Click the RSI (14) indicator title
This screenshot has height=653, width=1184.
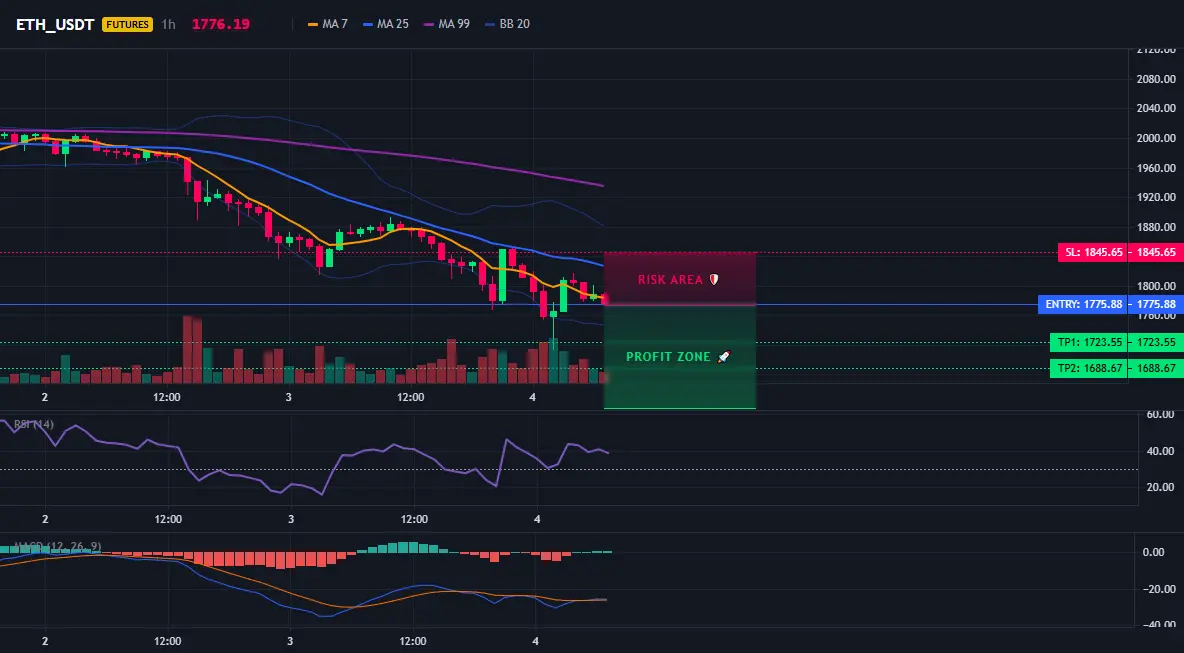(34, 425)
